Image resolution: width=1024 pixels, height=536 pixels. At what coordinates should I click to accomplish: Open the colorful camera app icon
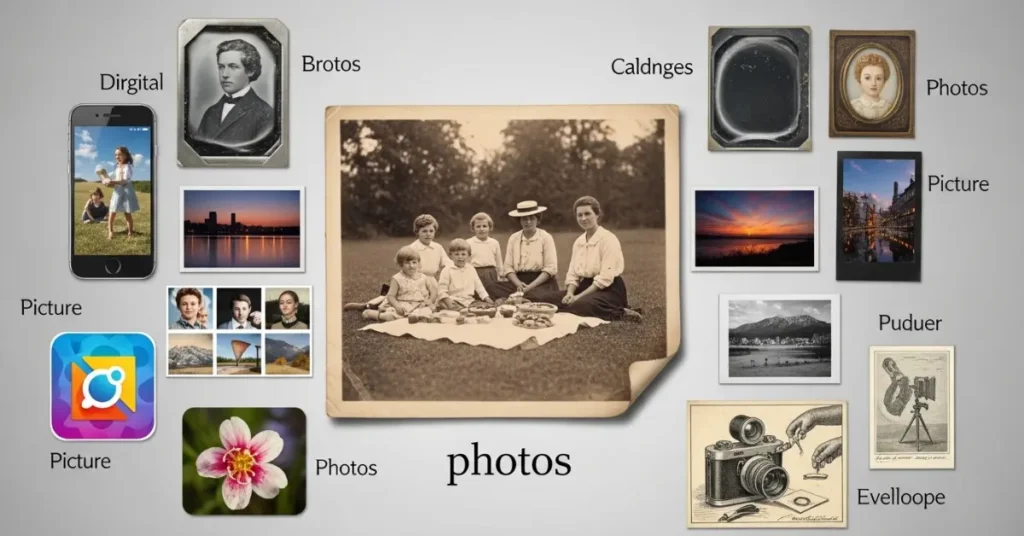click(x=103, y=386)
